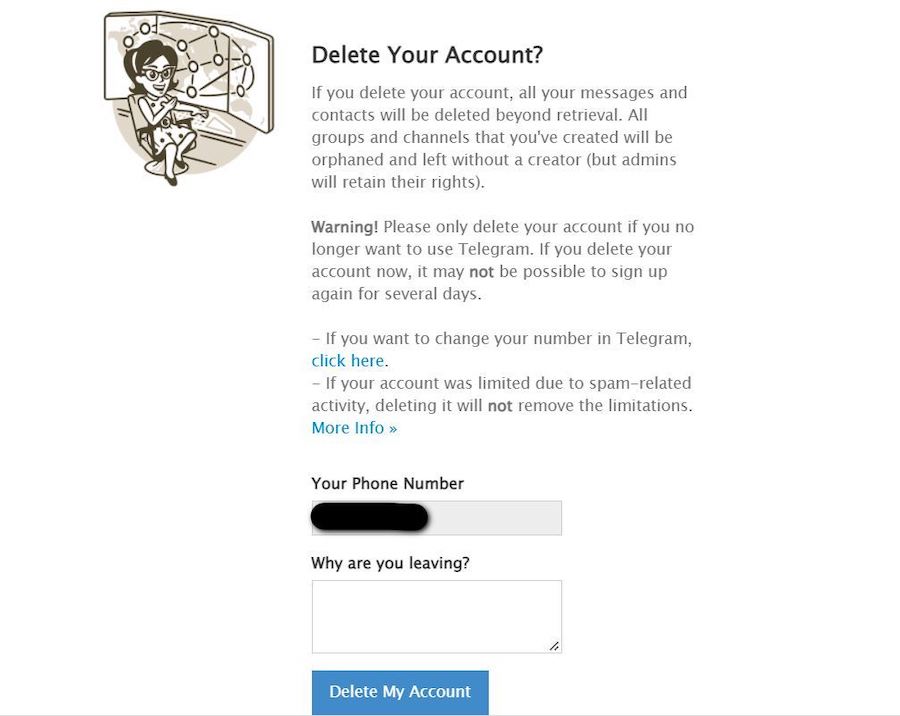
Task: Select the "Delete Your Account?" heading
Action: [x=427, y=55]
